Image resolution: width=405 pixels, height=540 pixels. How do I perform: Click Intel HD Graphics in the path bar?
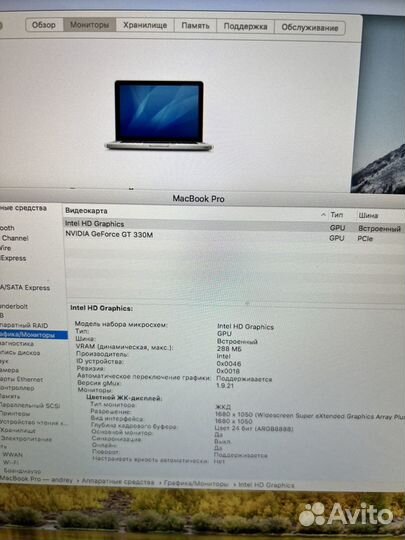coord(266,485)
